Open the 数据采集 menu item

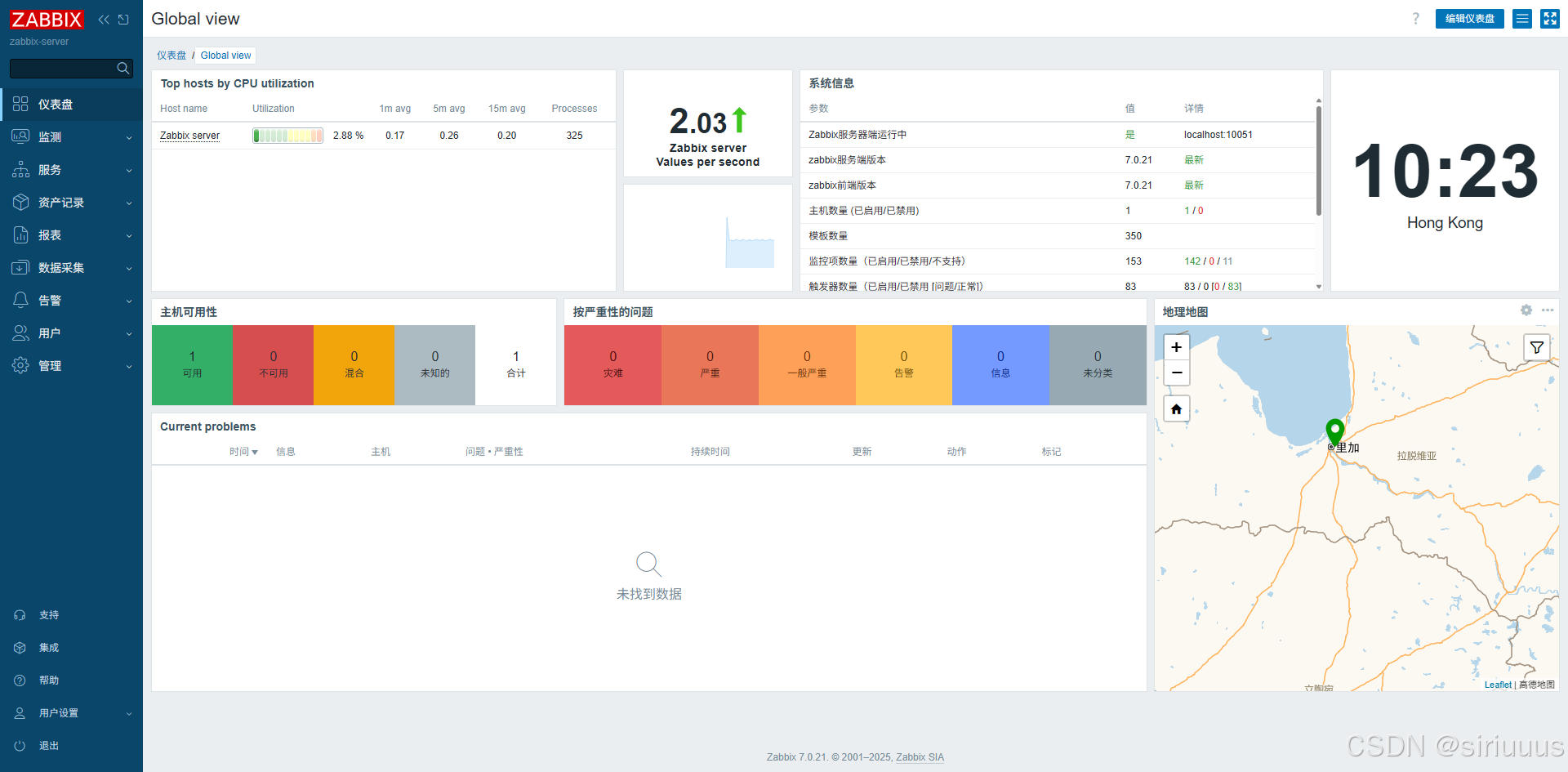click(x=71, y=267)
